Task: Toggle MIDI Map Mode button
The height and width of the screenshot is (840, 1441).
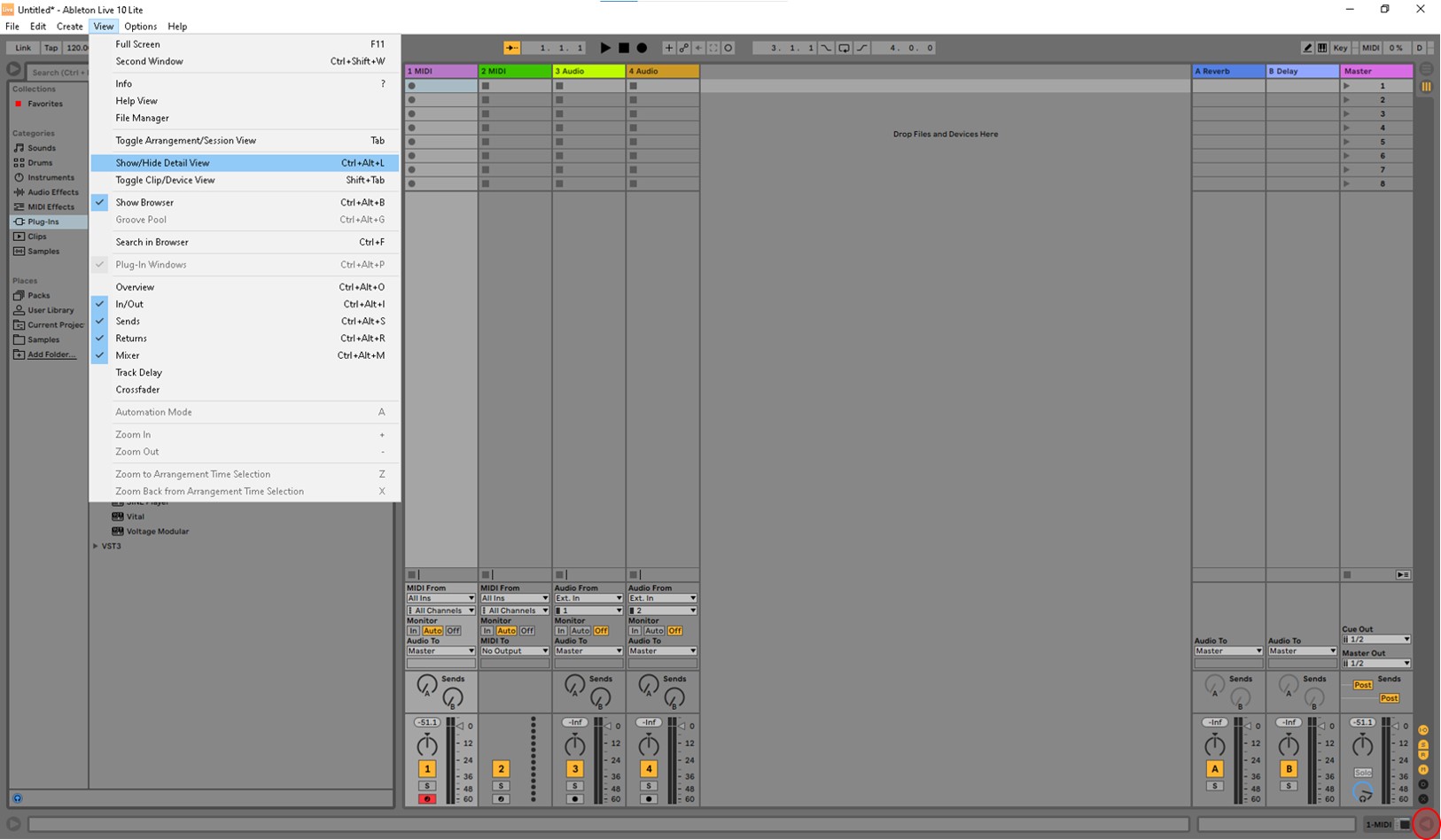Action: click(1370, 48)
